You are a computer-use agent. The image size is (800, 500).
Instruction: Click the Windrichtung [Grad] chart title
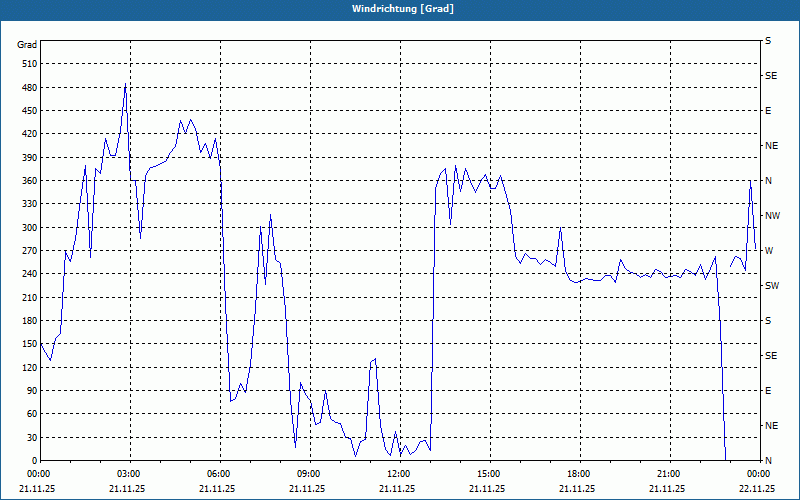coord(403,9)
